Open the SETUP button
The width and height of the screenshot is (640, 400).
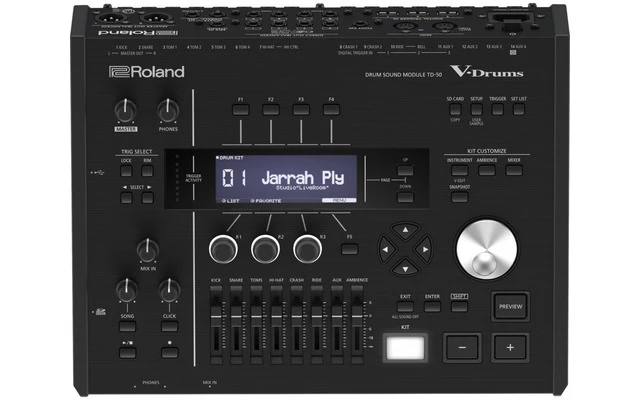click(476, 109)
